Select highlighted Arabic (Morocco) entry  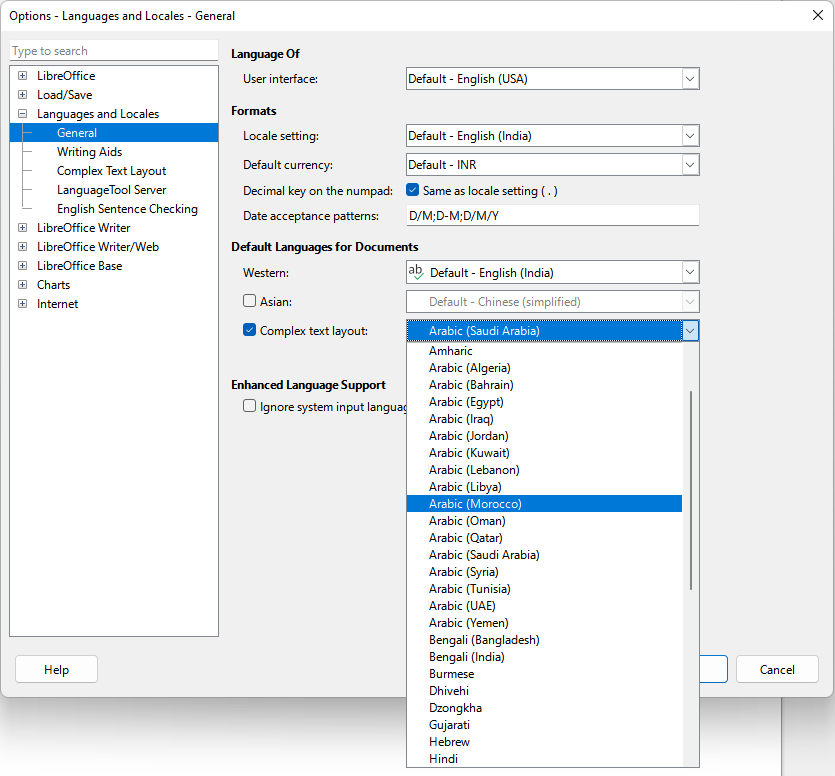pyautogui.click(x=544, y=504)
